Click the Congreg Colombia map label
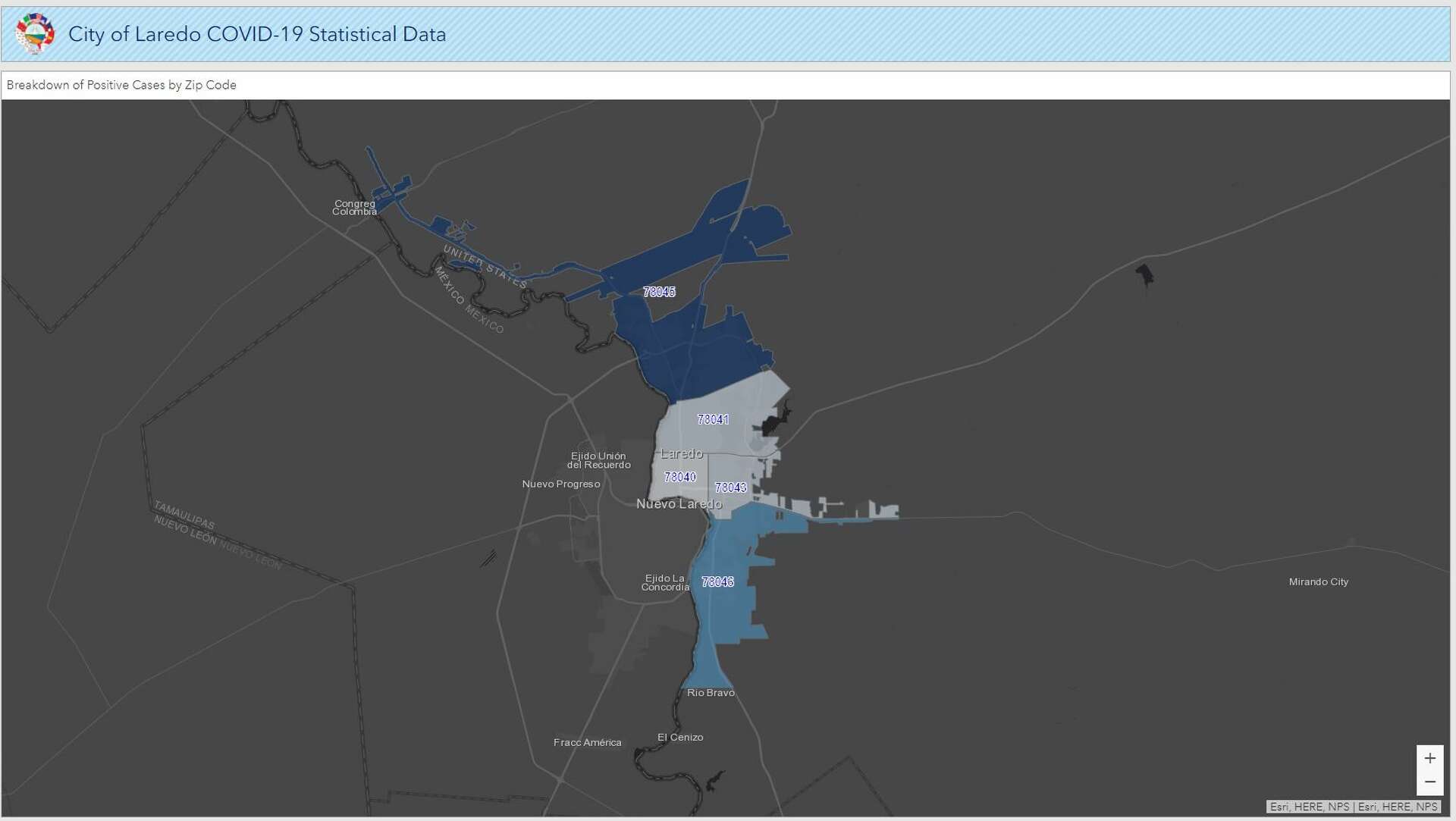Image resolution: width=1456 pixels, height=821 pixels. pos(354,208)
